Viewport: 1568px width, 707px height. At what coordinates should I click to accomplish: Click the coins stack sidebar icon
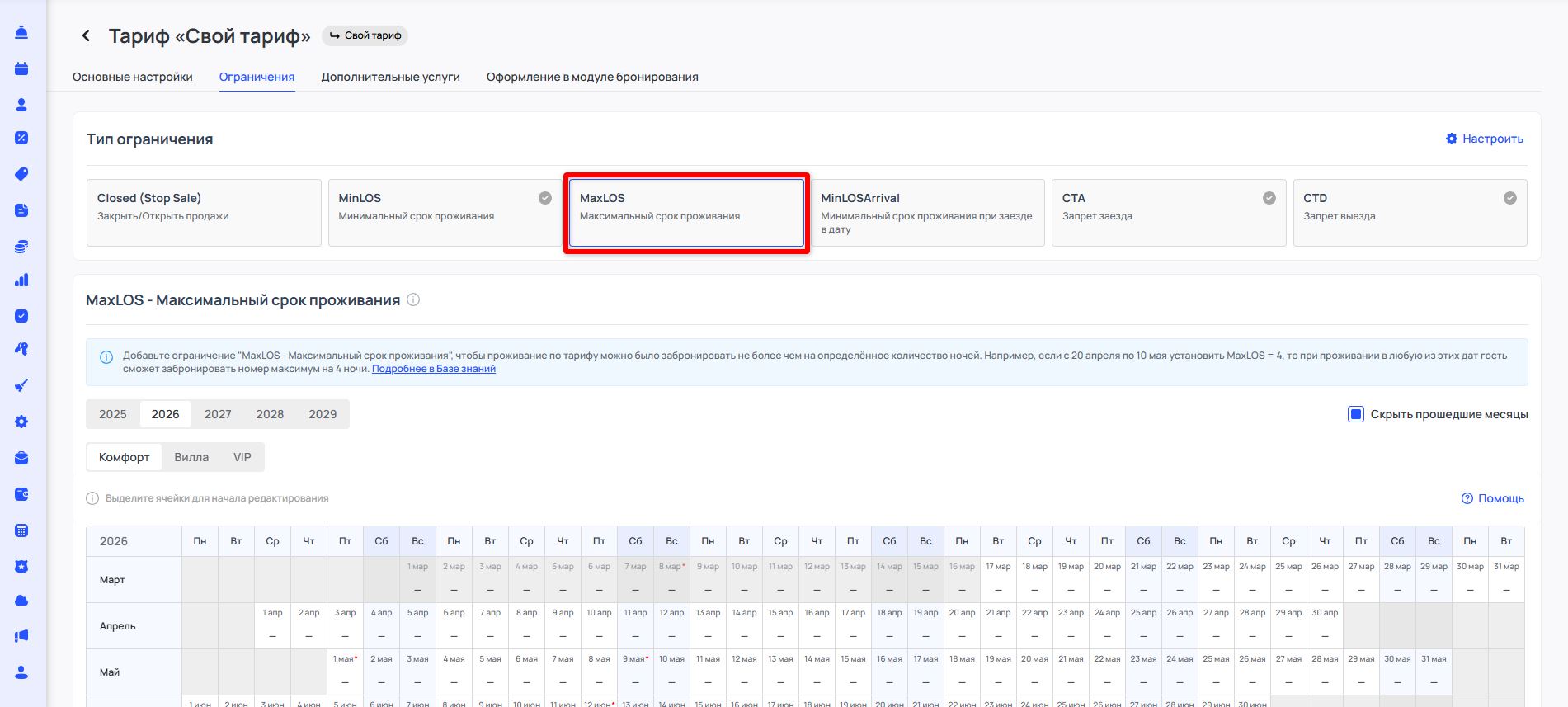21,247
